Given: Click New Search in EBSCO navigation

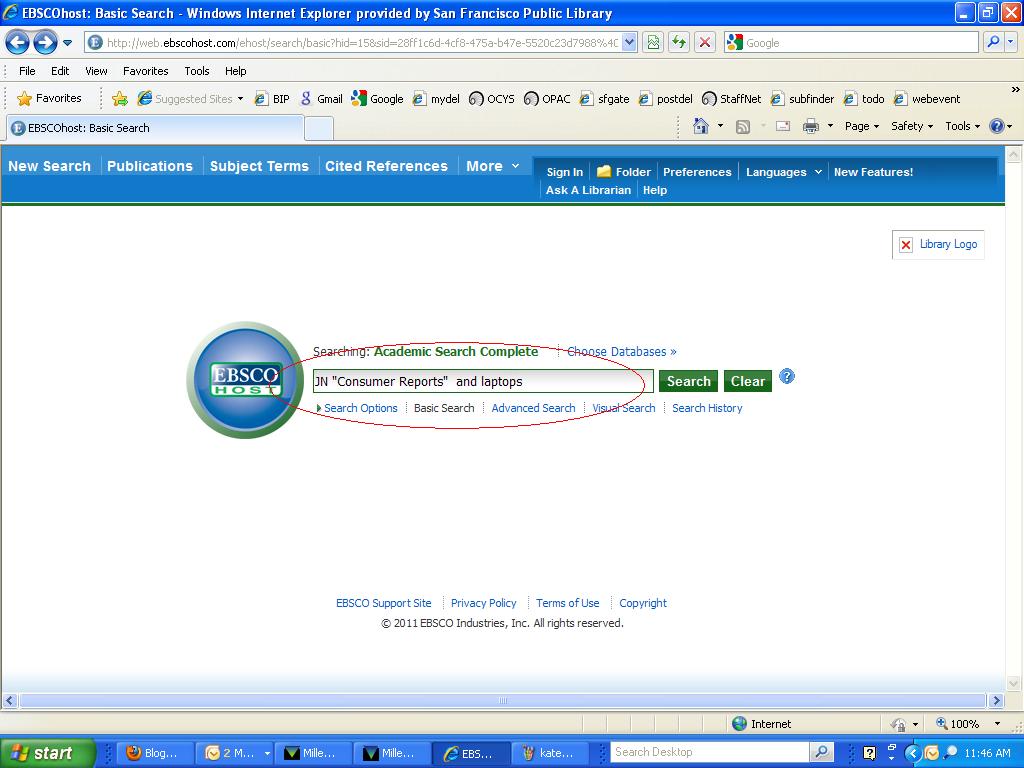Looking at the screenshot, I should tap(50, 166).
